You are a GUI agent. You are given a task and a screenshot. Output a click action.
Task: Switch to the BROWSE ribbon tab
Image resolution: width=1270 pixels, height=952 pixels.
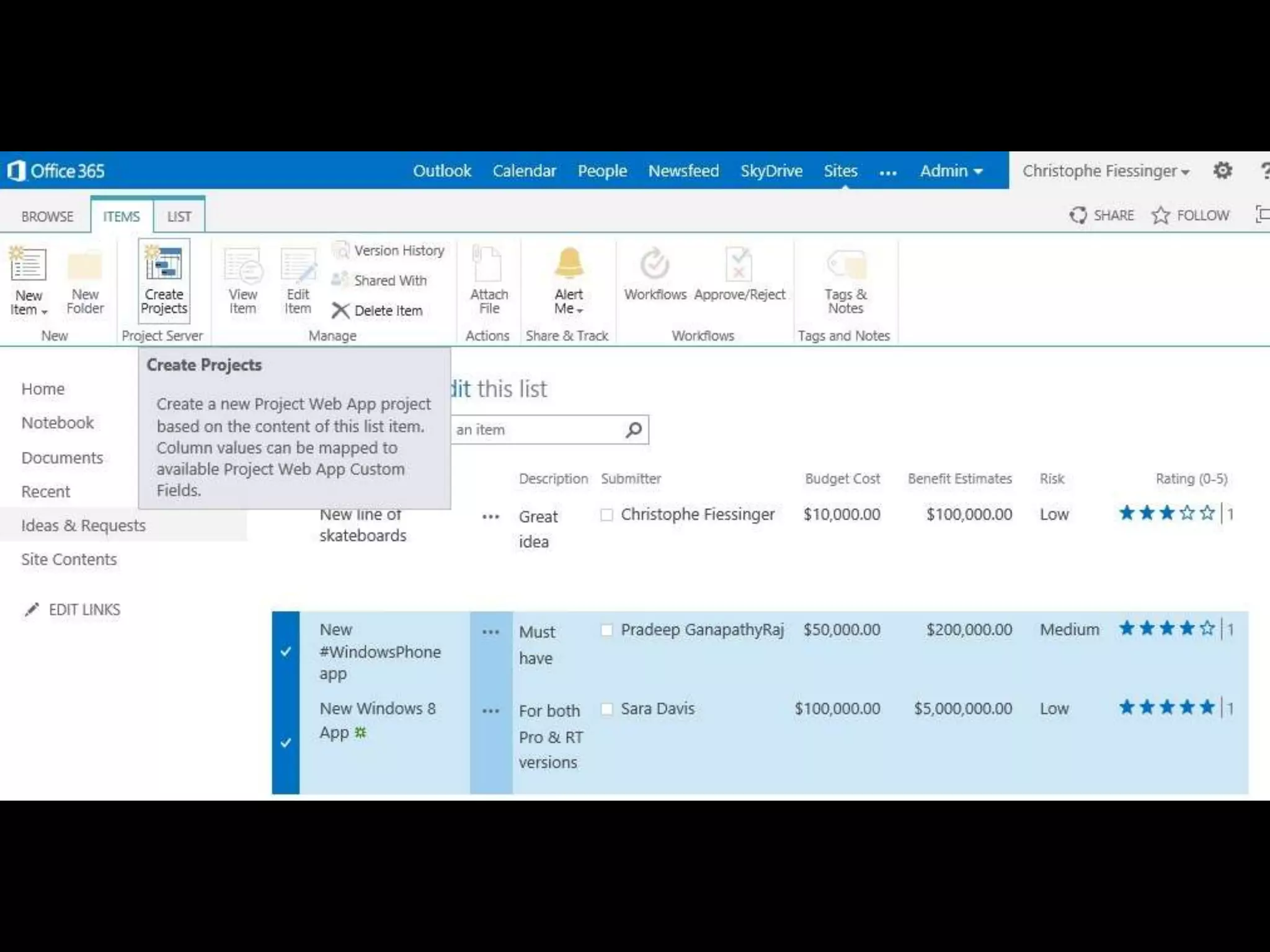pyautogui.click(x=47, y=216)
